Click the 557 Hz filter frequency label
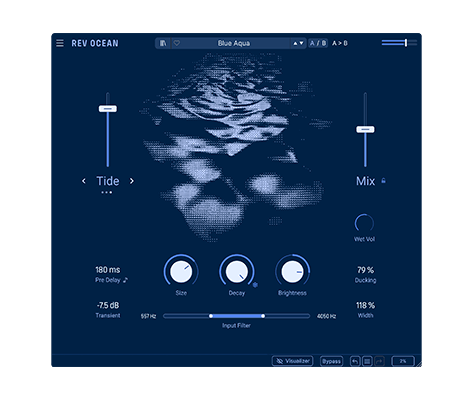Screen dimensions: 473x400 [148, 316]
